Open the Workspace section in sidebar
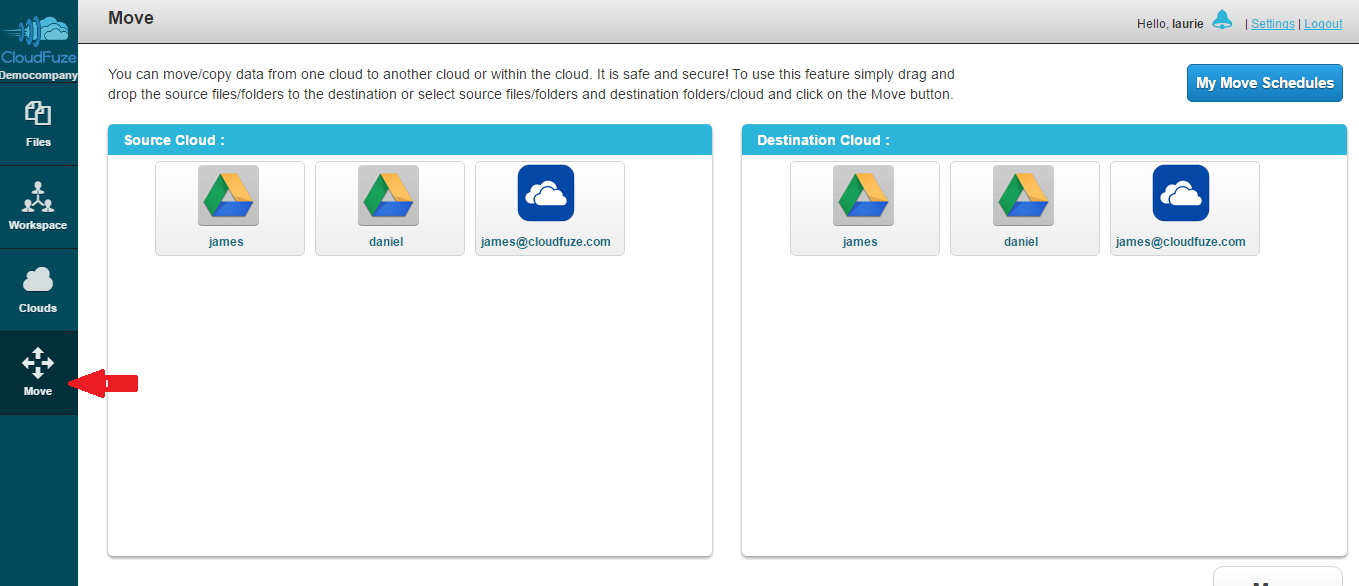 pos(38,207)
